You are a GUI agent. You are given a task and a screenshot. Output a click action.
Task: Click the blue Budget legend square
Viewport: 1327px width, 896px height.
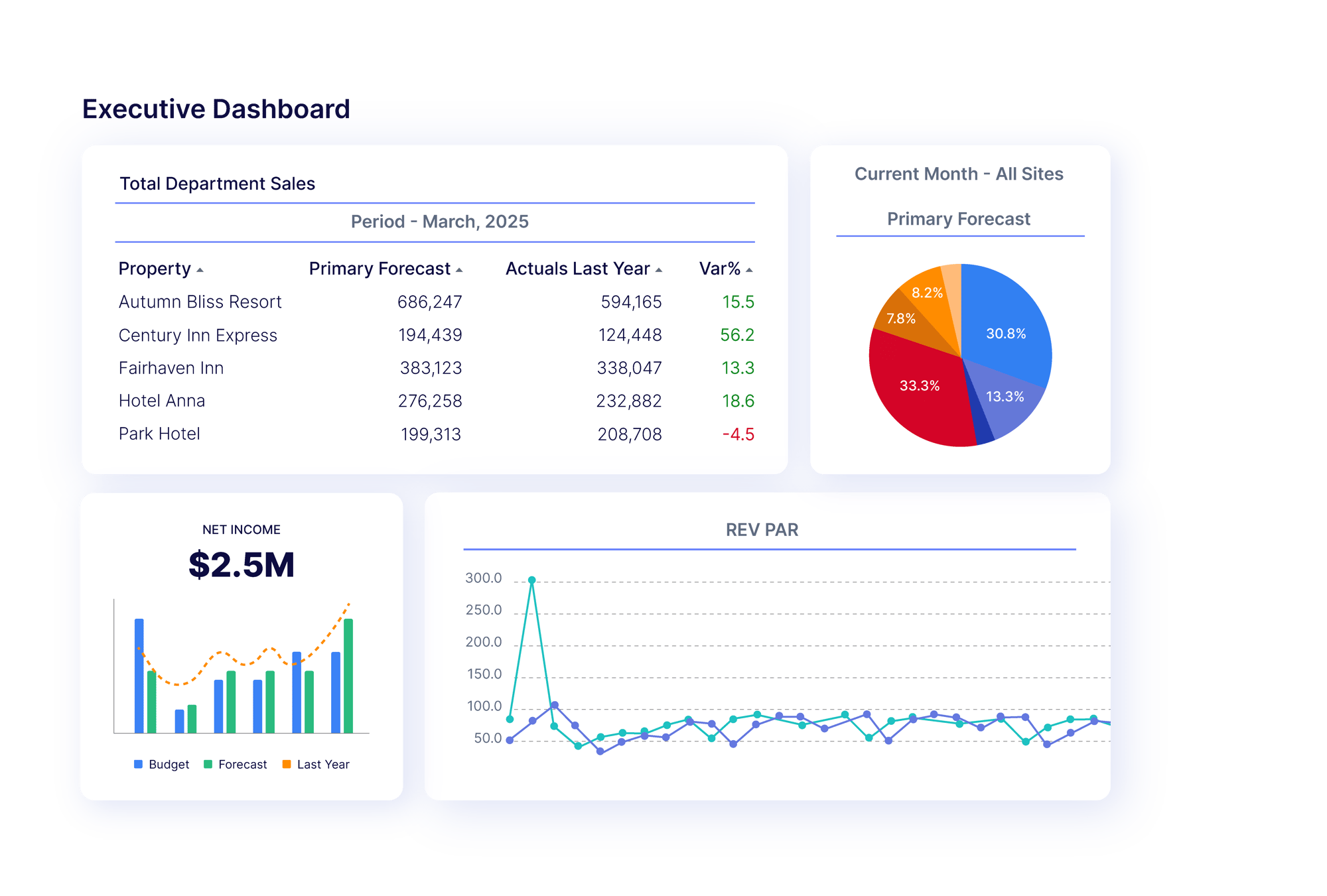tap(138, 764)
